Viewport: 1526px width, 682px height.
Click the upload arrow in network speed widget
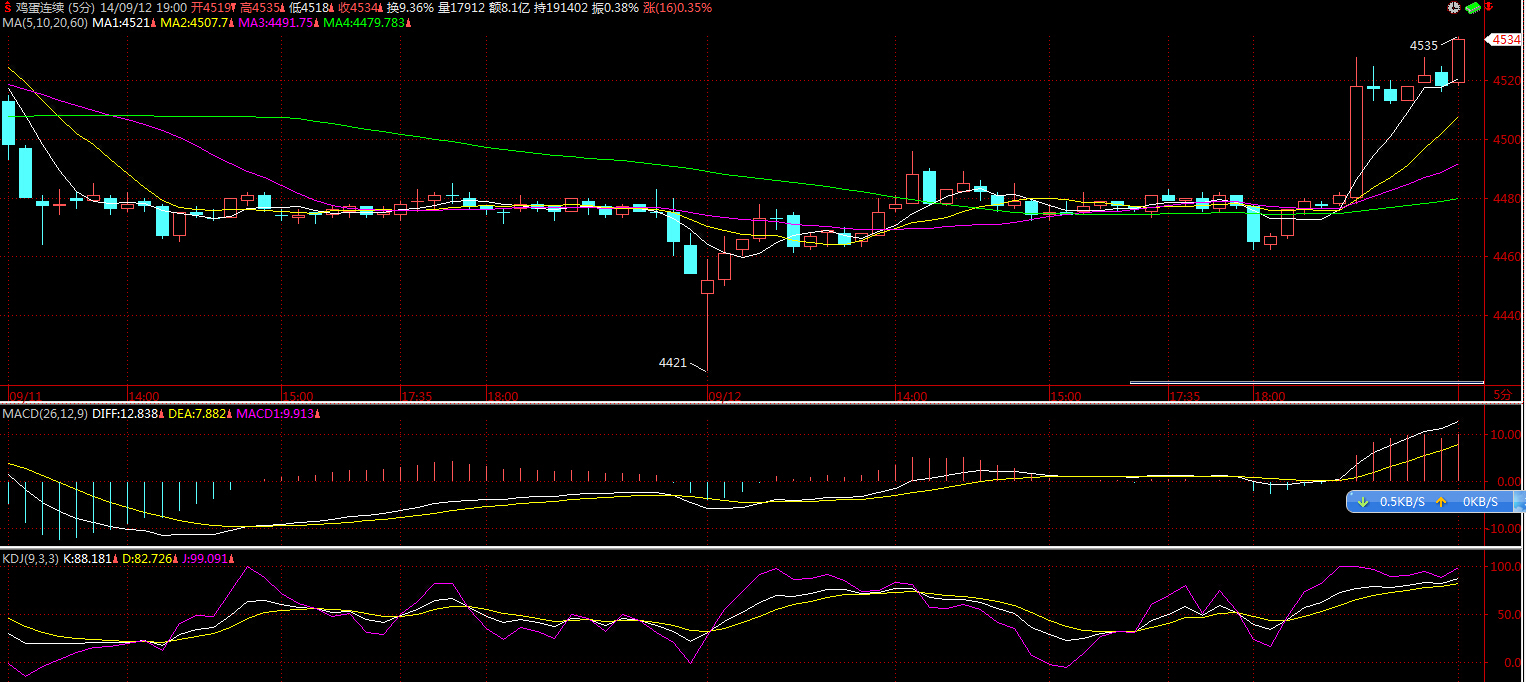[x=1441, y=502]
